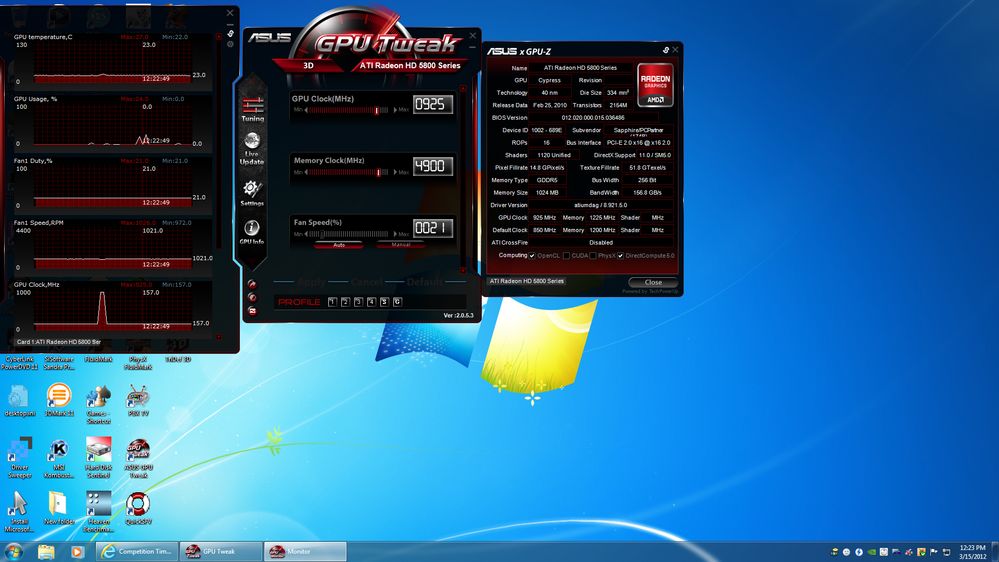The height and width of the screenshot is (562, 999).
Task: Toggle the OpenCL checkbox in GPU-Z
Action: 532,256
